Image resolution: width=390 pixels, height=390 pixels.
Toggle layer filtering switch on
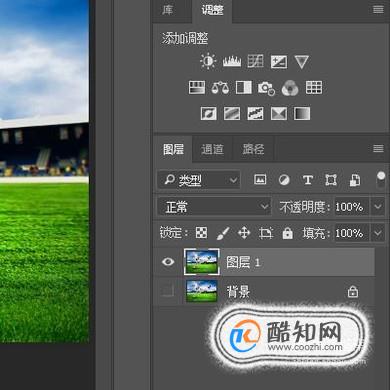(x=381, y=180)
